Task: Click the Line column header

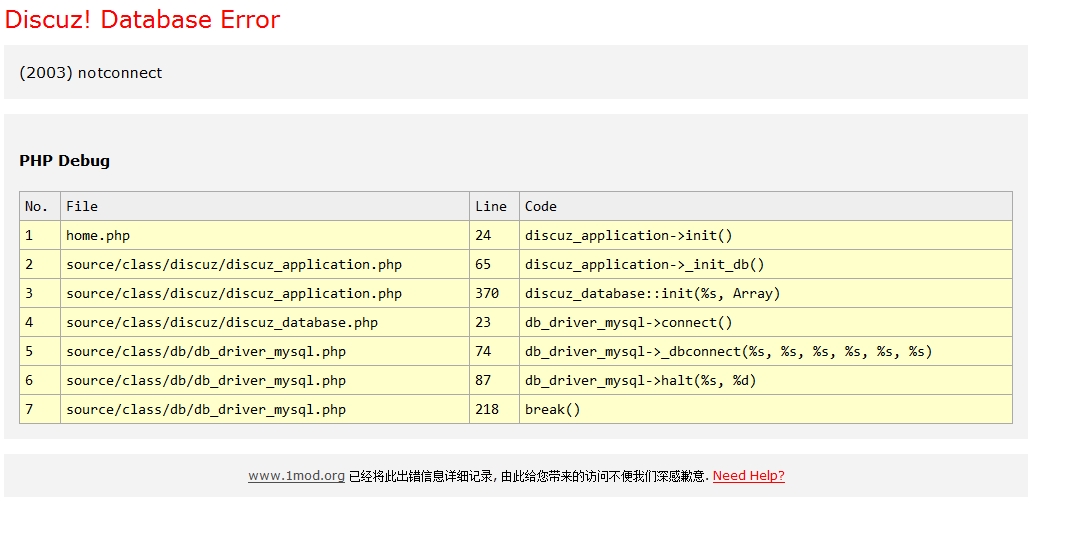Action: pyautogui.click(x=491, y=206)
